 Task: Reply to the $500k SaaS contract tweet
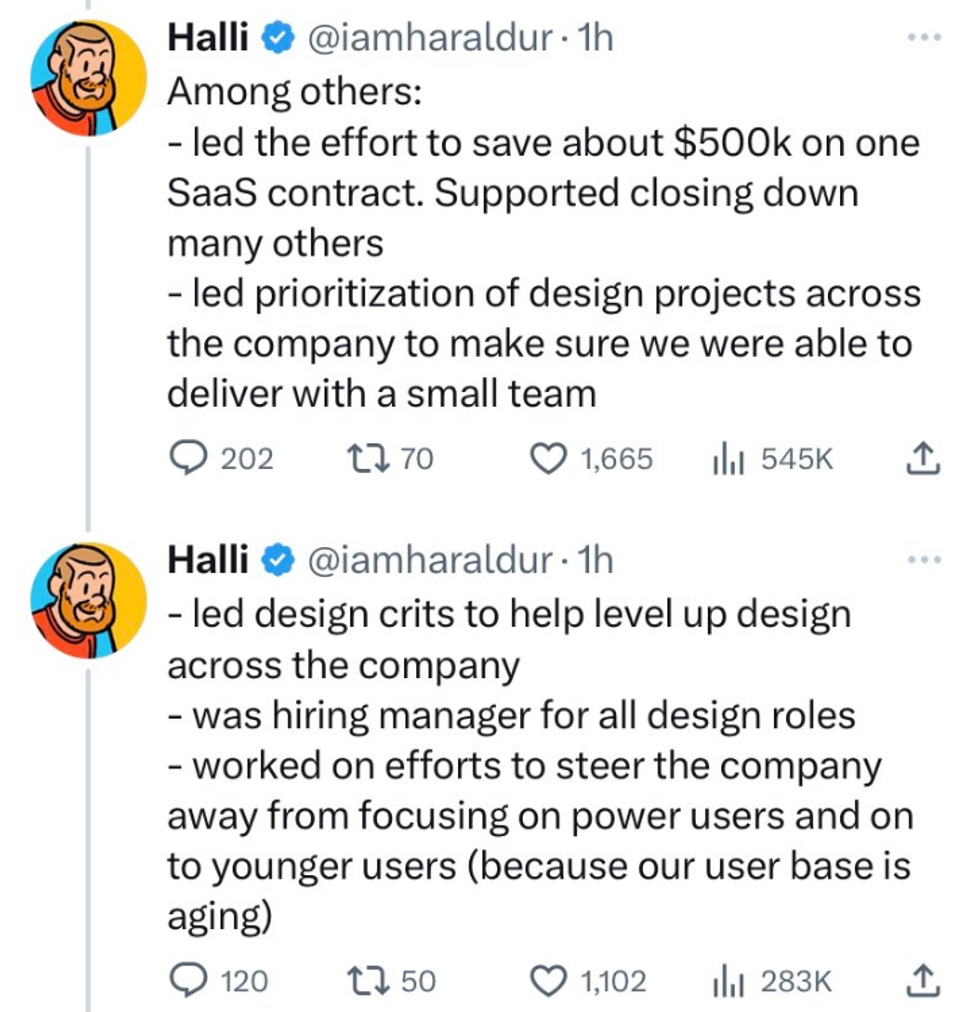(x=188, y=459)
